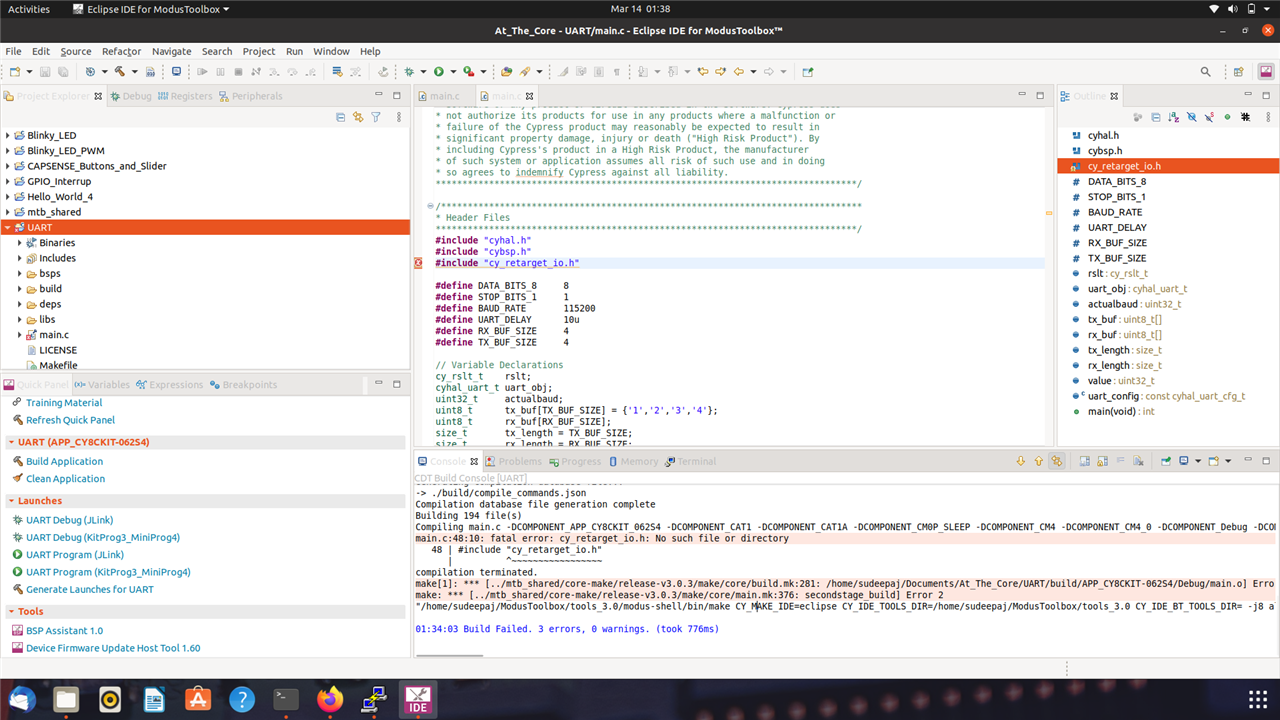Toggle Link with Editor in Project Explorer
Viewport: 1280px width, 720px height.
tap(358, 117)
